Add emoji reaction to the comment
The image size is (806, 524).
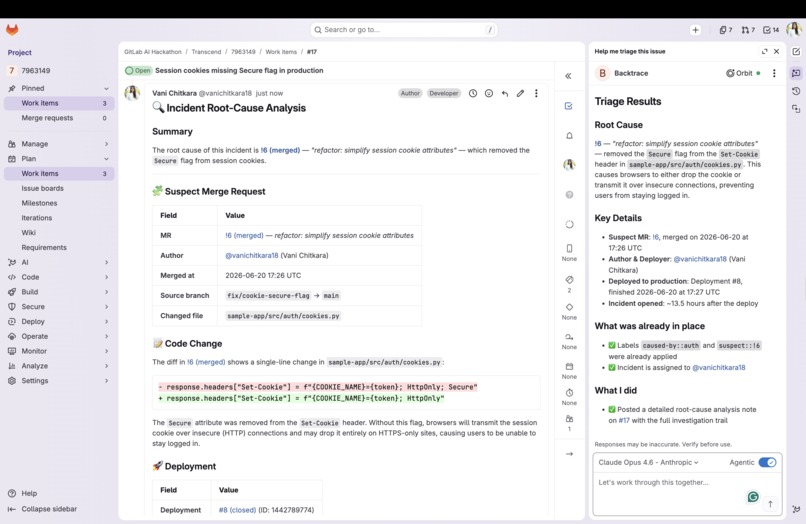(489, 93)
